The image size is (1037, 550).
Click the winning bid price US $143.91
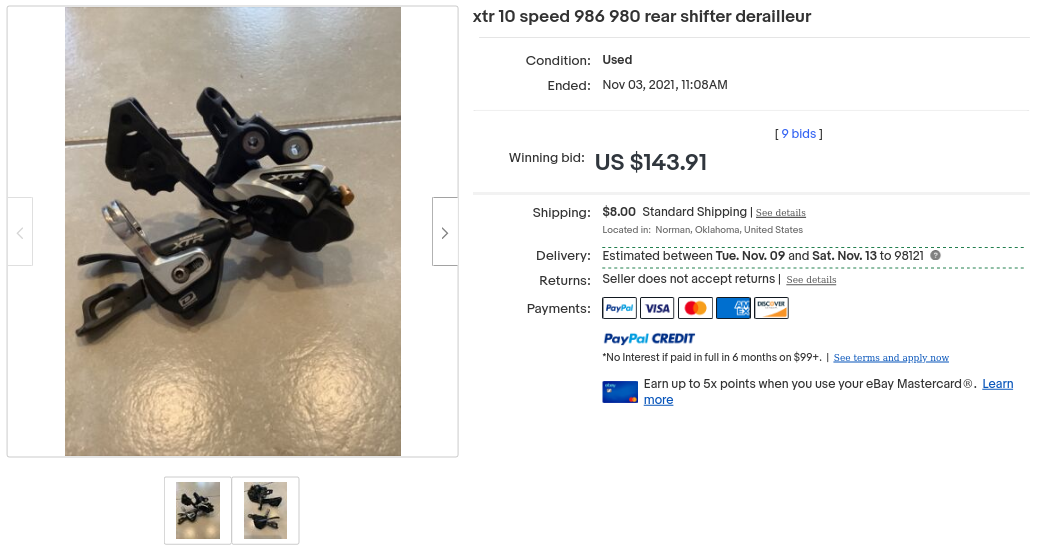click(651, 162)
